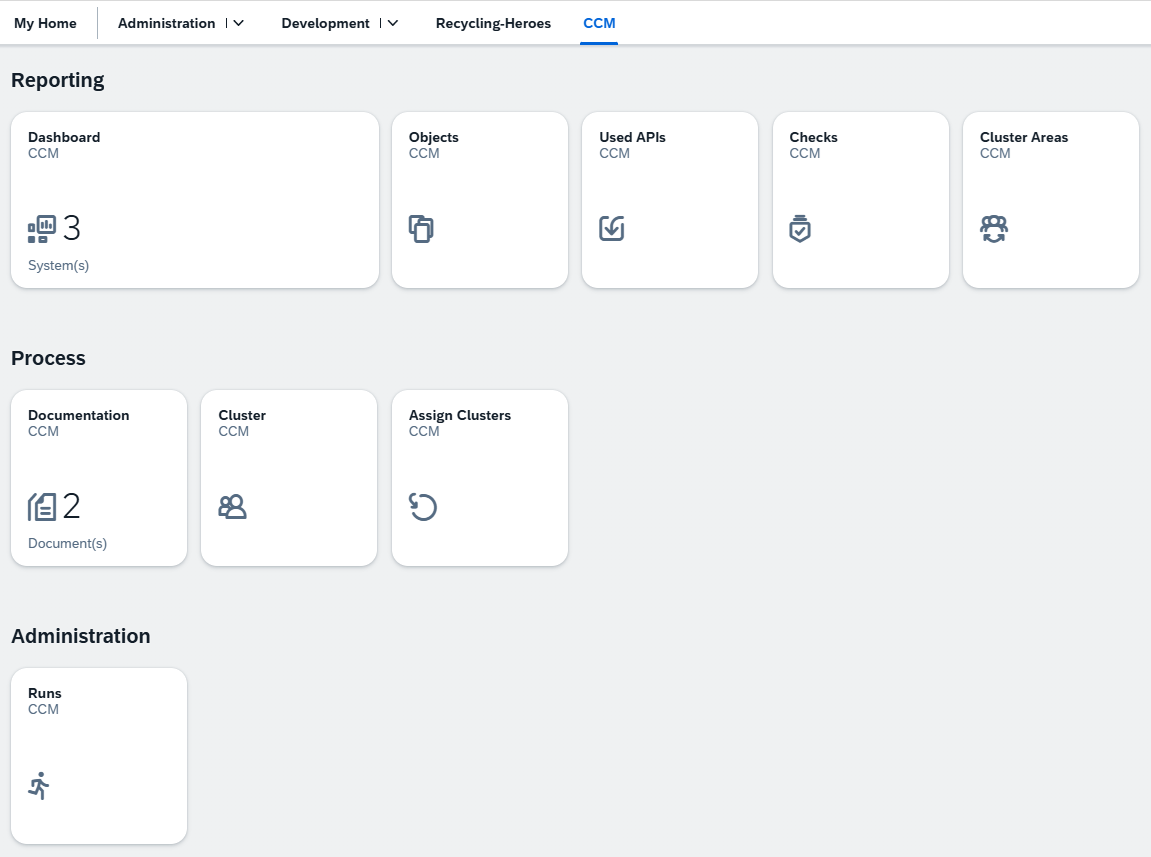Switch to the Recycling-Heroes tab
The height and width of the screenshot is (857, 1151).
(x=493, y=23)
